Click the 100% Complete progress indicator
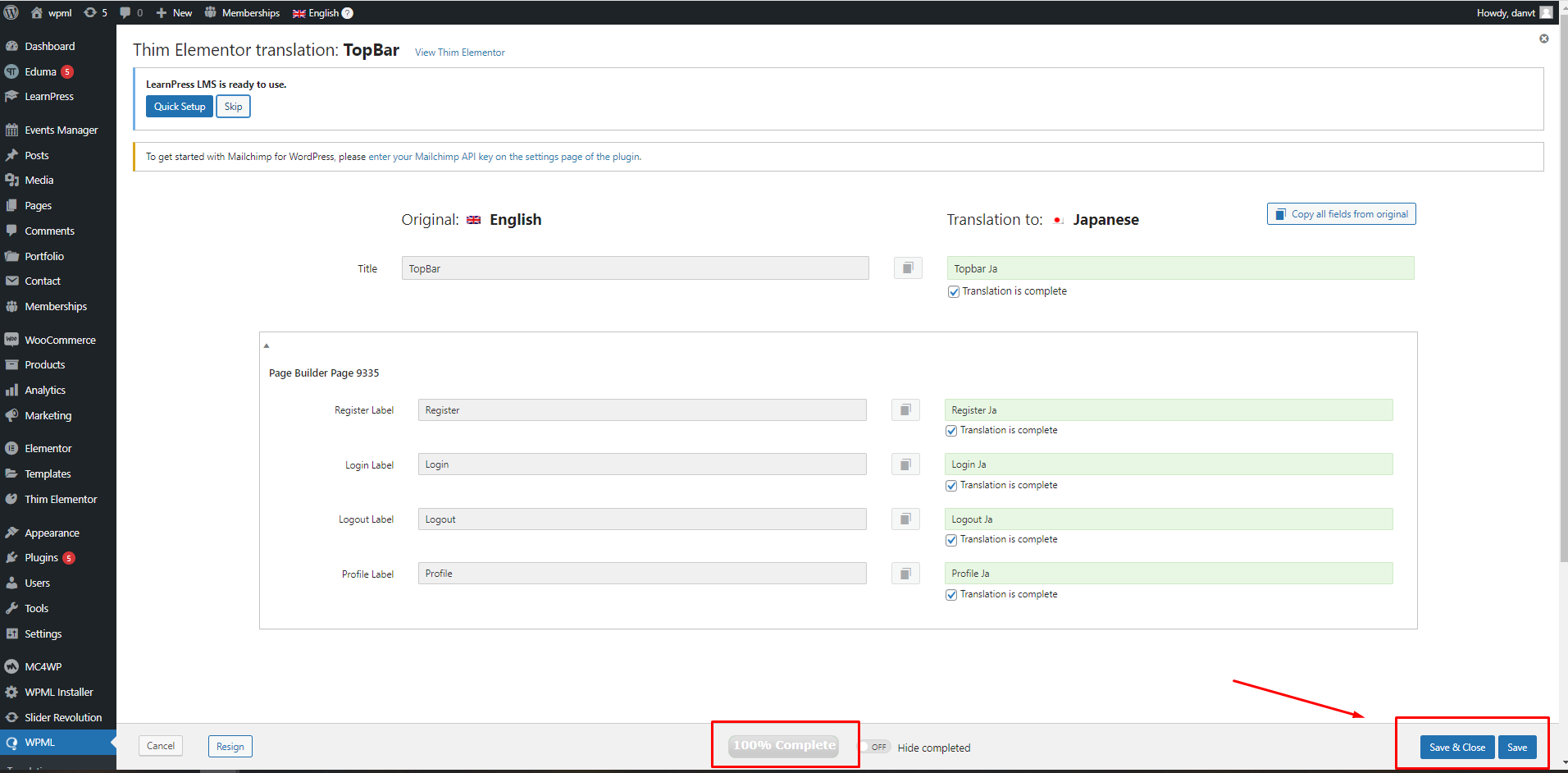Image resolution: width=1568 pixels, height=773 pixels. pos(784,745)
